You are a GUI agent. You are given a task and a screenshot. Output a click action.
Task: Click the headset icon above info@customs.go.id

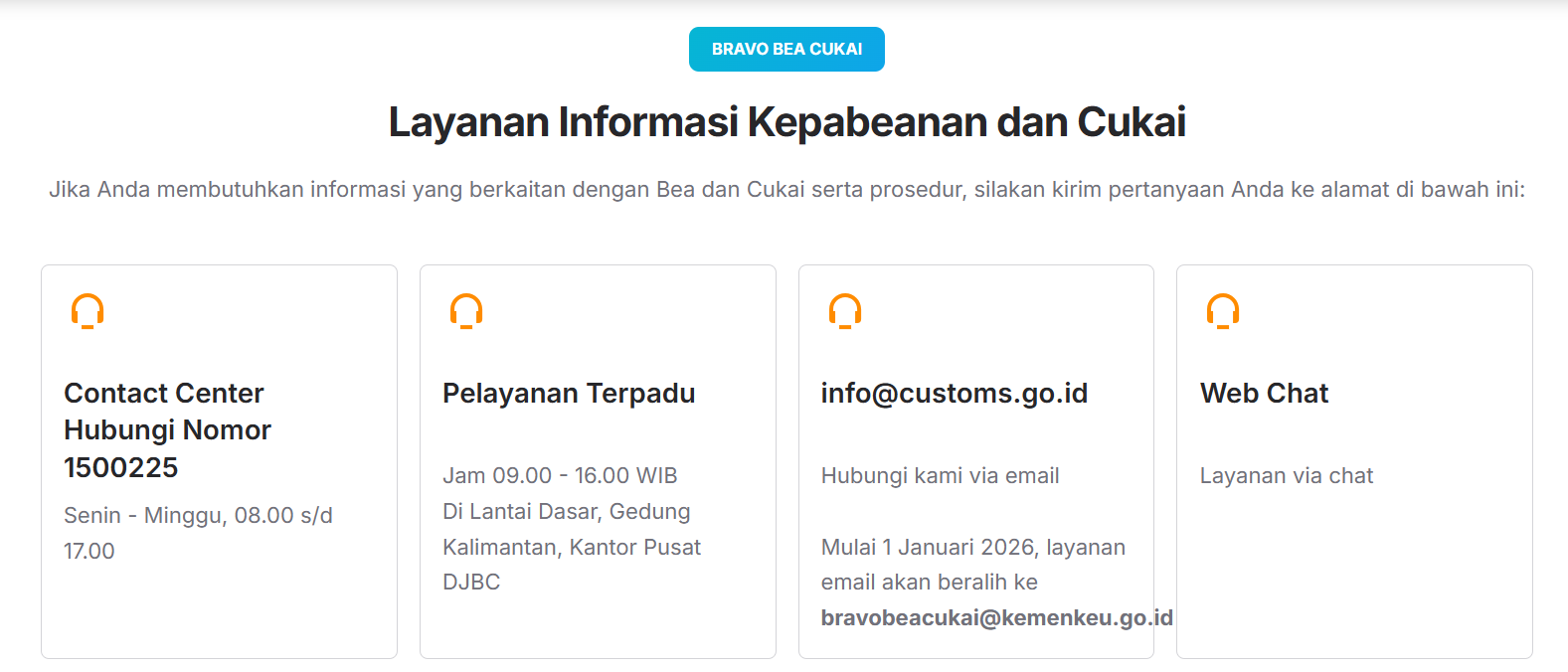click(845, 311)
